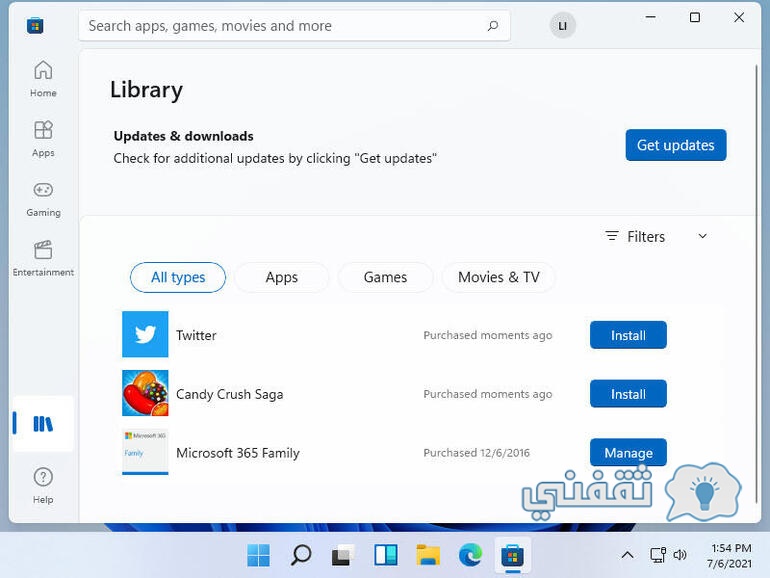770x578 pixels.
Task: Click the Microsoft Store logo at the top-left
Action: 35,26
